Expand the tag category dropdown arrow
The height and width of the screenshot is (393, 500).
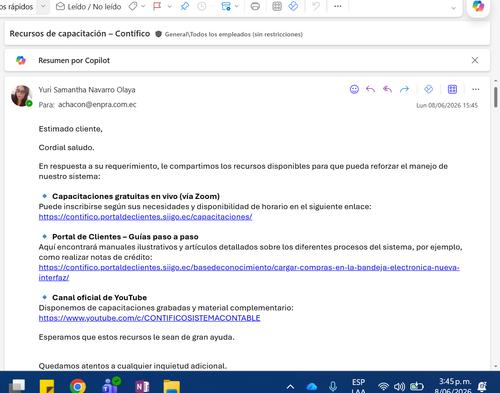tap(143, 6)
